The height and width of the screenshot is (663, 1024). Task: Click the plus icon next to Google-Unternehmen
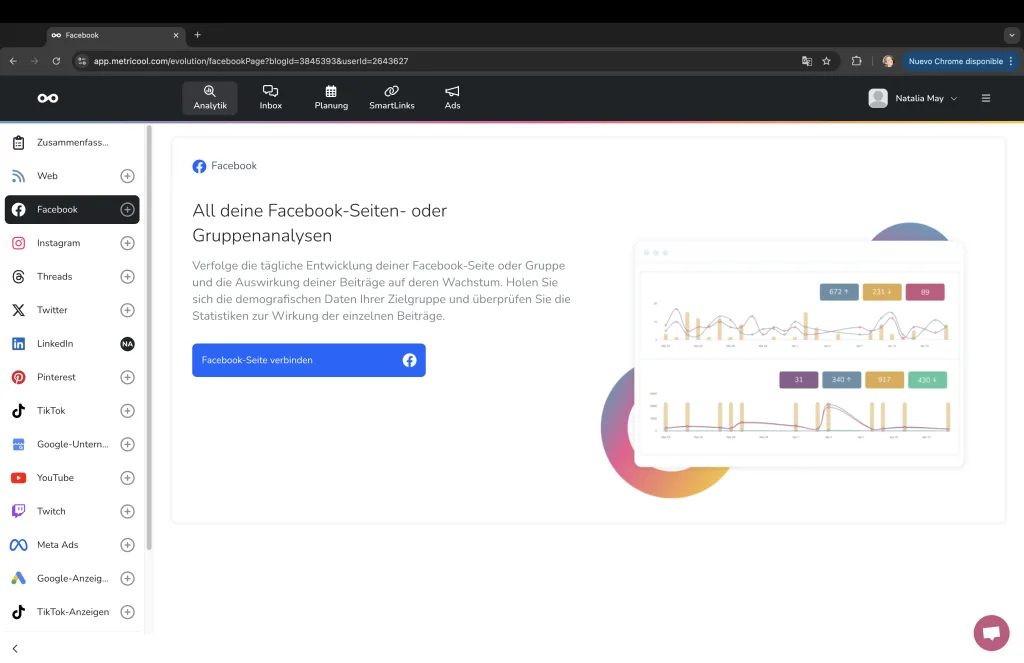(127, 444)
